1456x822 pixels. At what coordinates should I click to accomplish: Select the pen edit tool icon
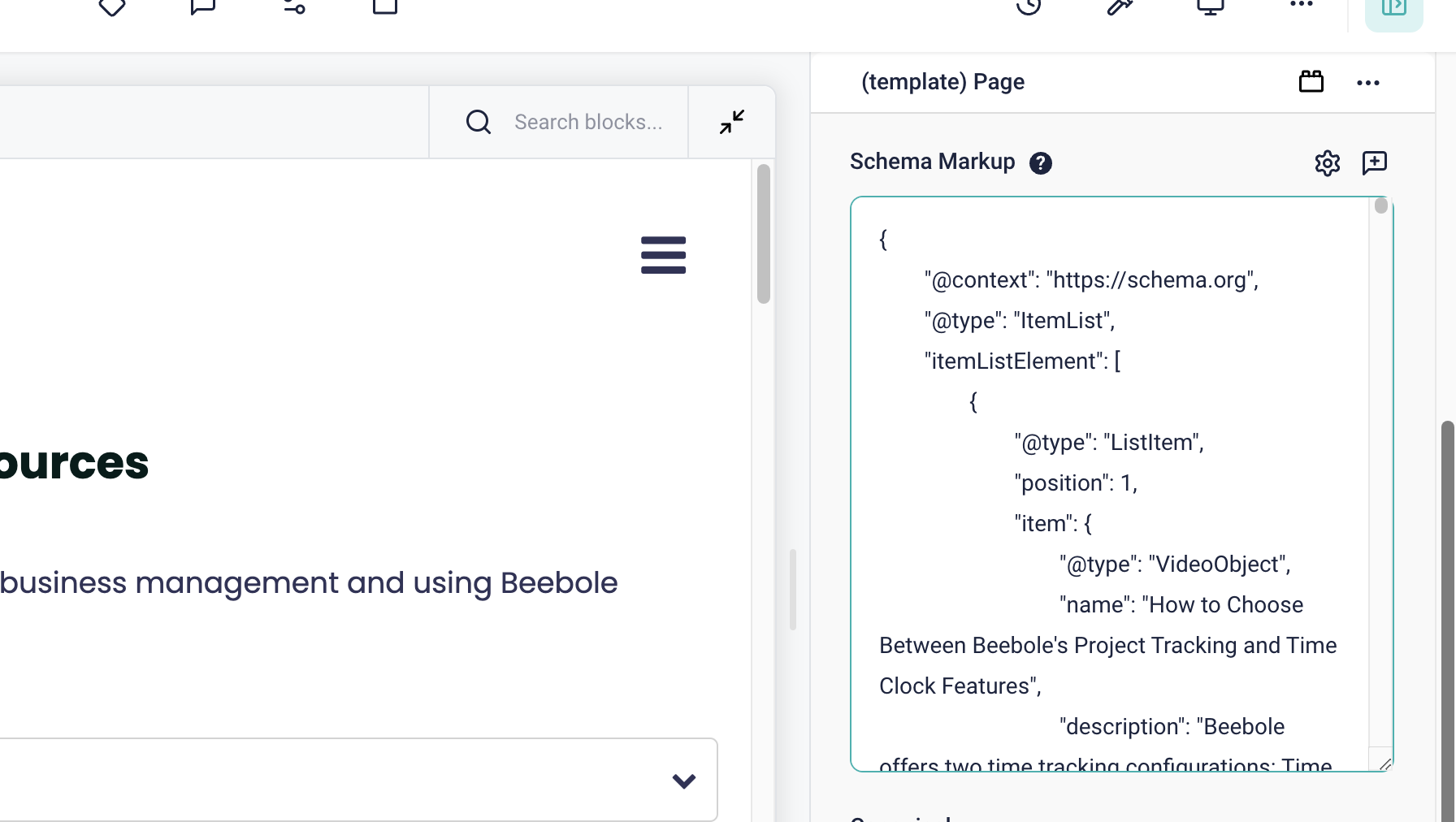tap(1120, 6)
